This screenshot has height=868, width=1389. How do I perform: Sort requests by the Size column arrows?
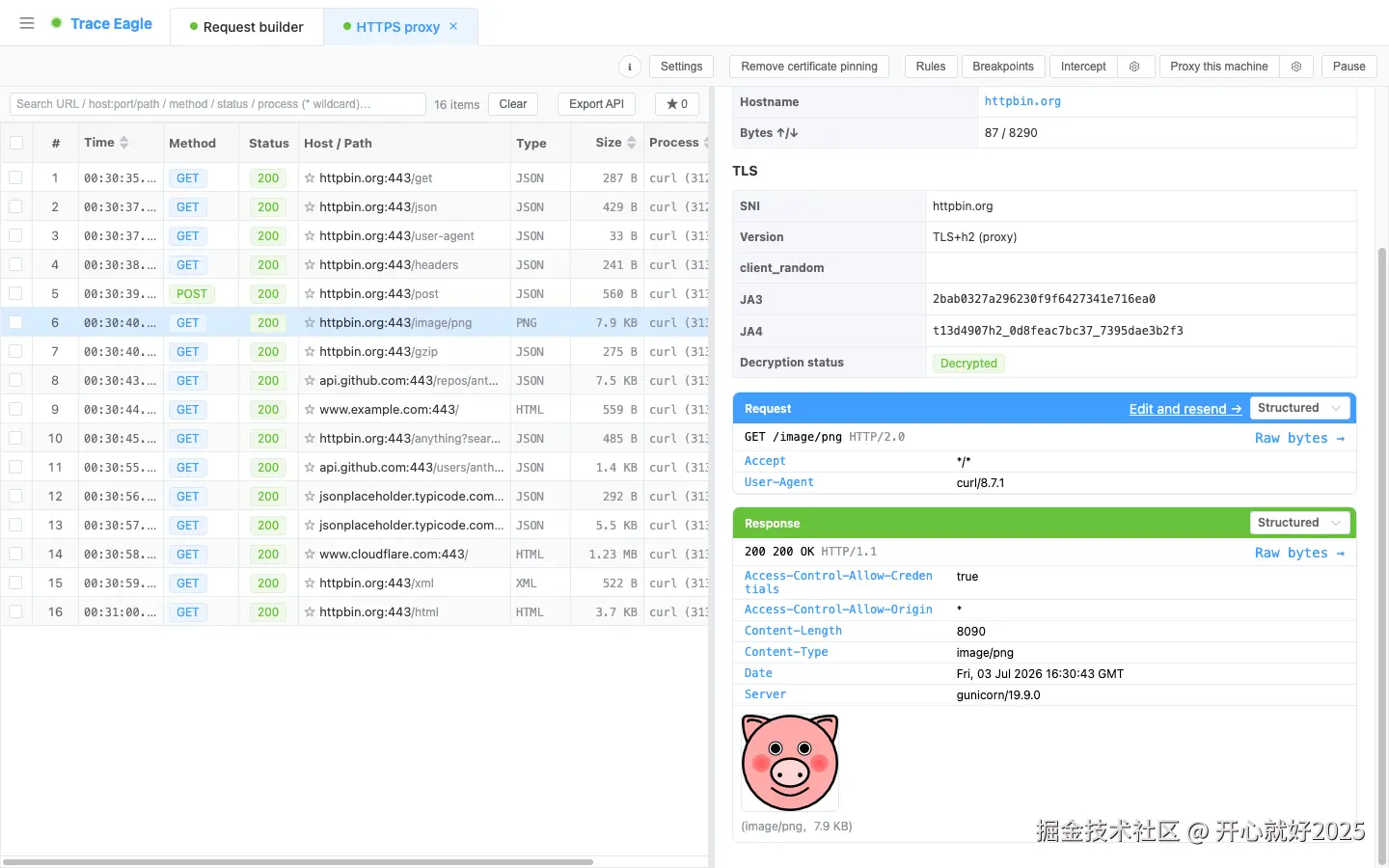pyautogui.click(x=632, y=143)
